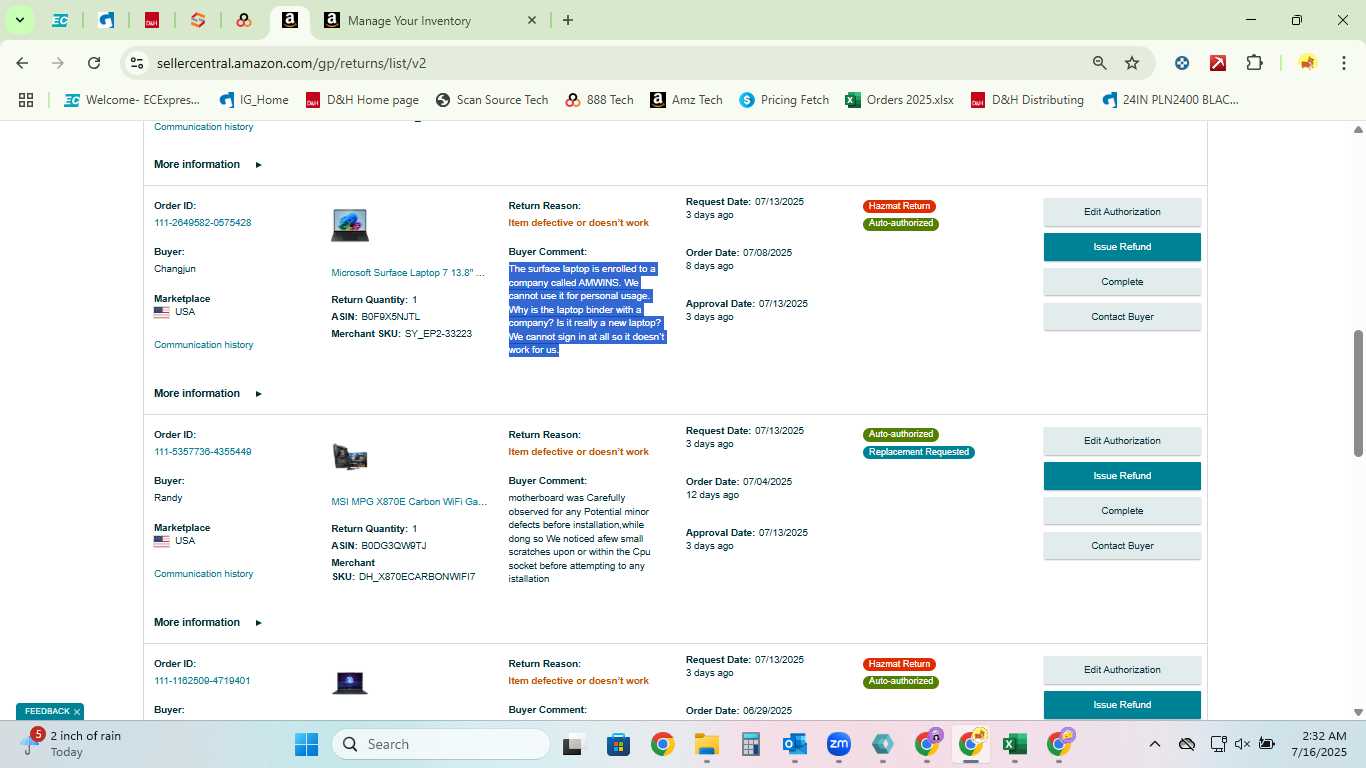Open the IG_Home bookmark
The image size is (1366, 768).
click(254, 100)
